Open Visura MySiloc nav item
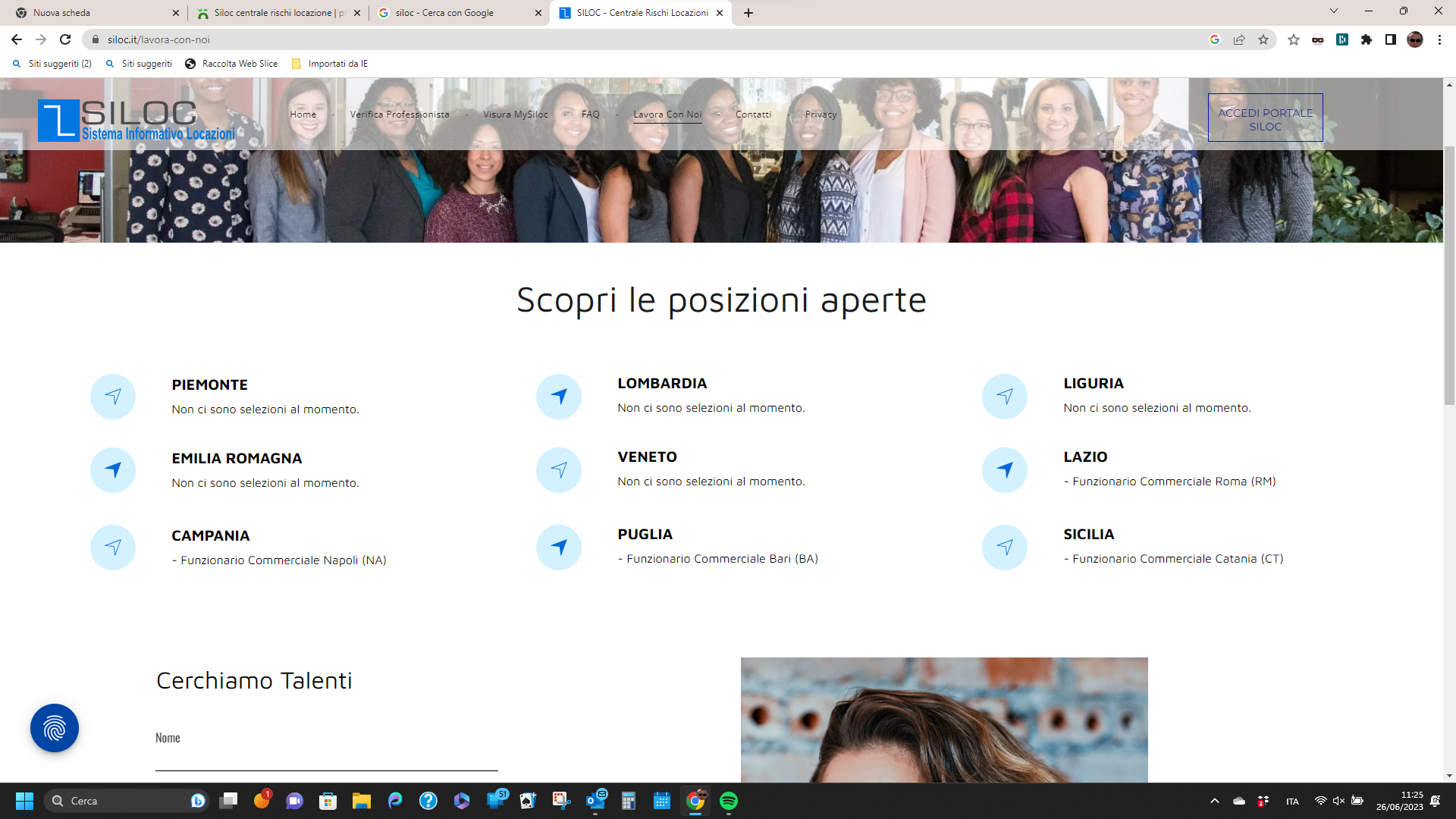The width and height of the screenshot is (1456, 819). click(516, 115)
